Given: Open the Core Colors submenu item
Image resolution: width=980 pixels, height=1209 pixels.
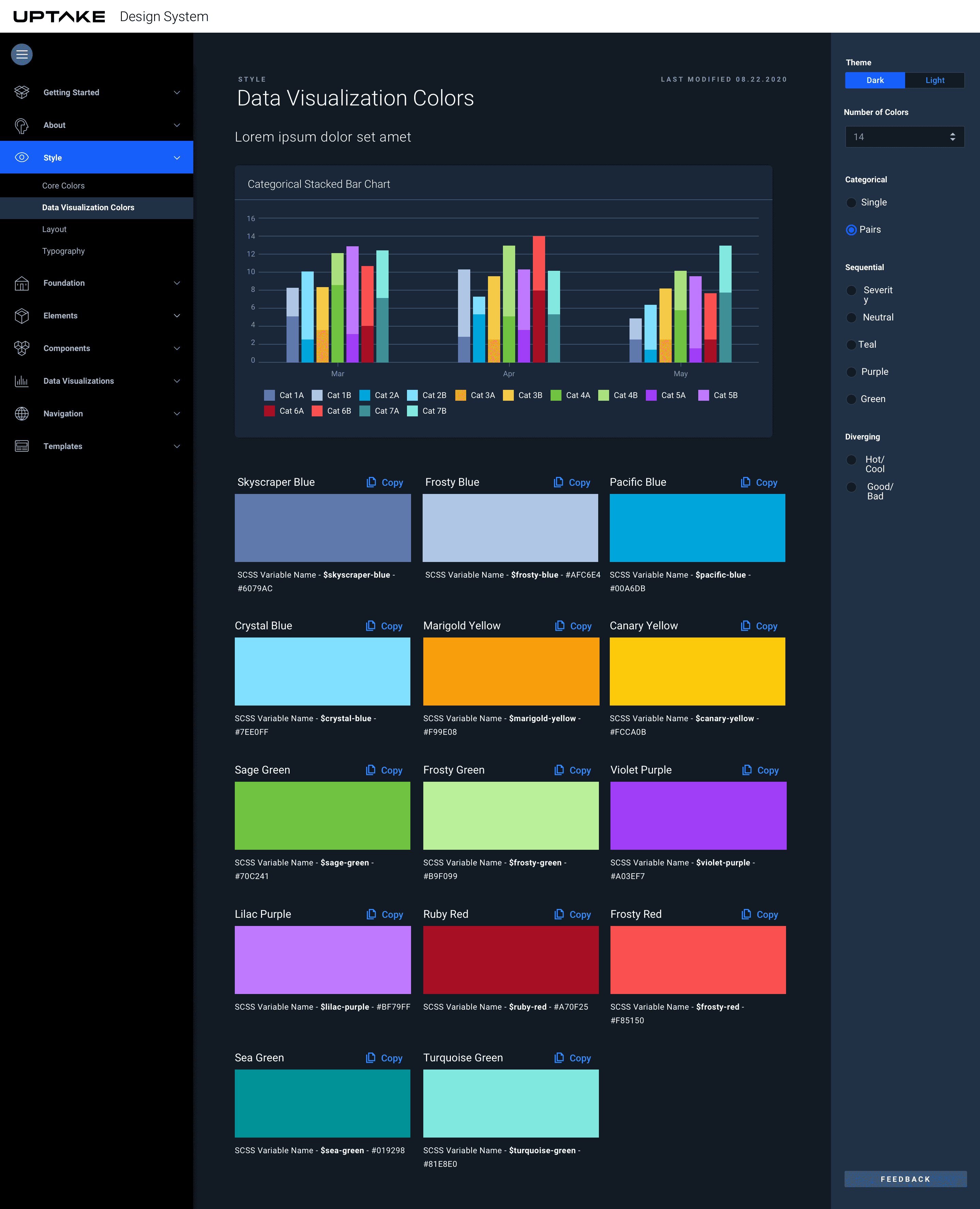Looking at the screenshot, I should pos(63,186).
